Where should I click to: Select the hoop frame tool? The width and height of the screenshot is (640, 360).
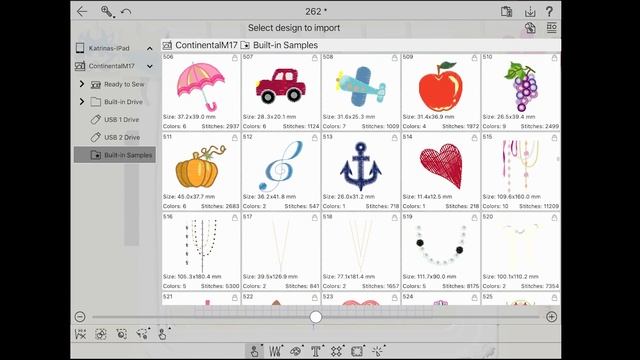coord(357,351)
